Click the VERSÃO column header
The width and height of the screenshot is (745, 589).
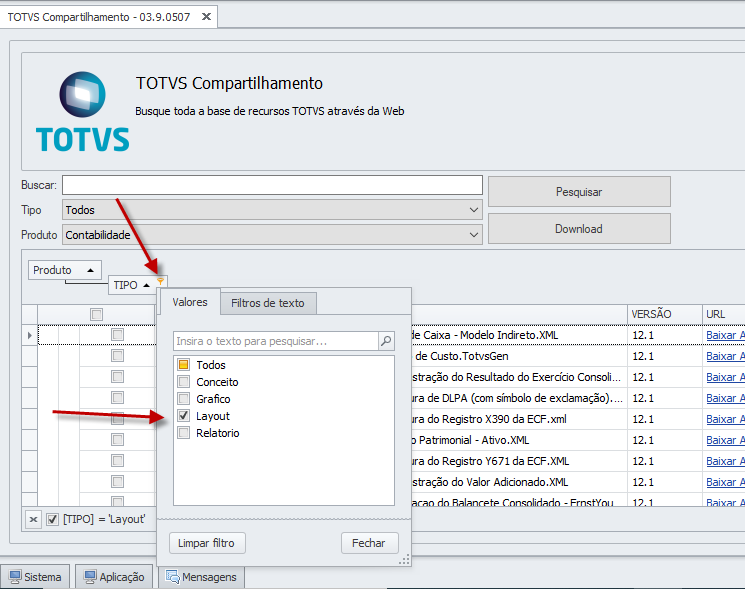pos(665,314)
